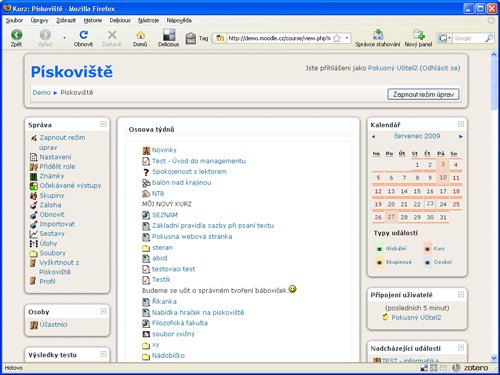The image size is (500, 375).
Task: Open the URL history dropdown arrow
Action: pos(347,38)
